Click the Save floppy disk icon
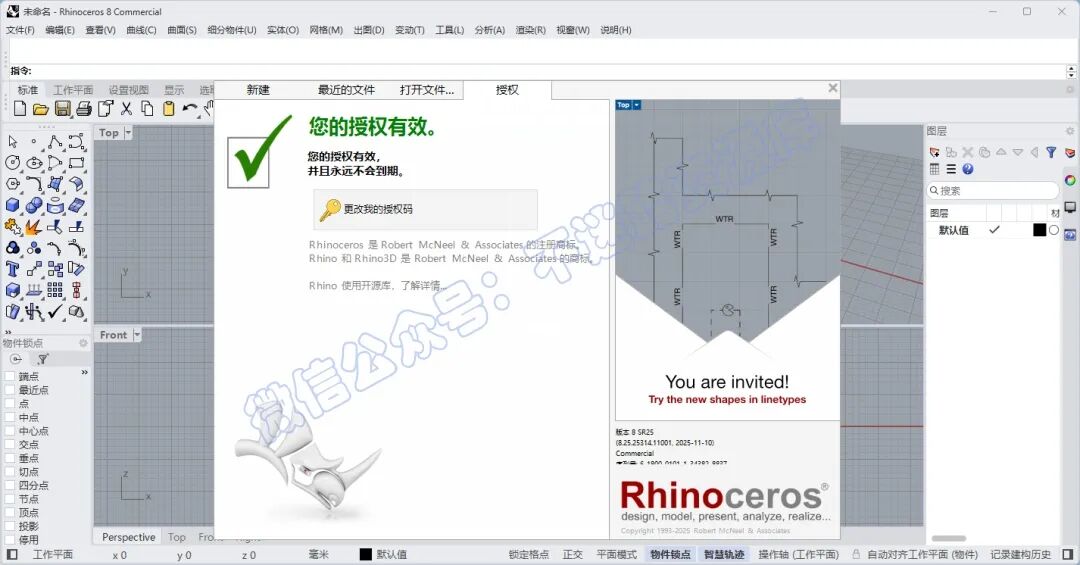Image resolution: width=1080 pixels, height=565 pixels. (63, 108)
